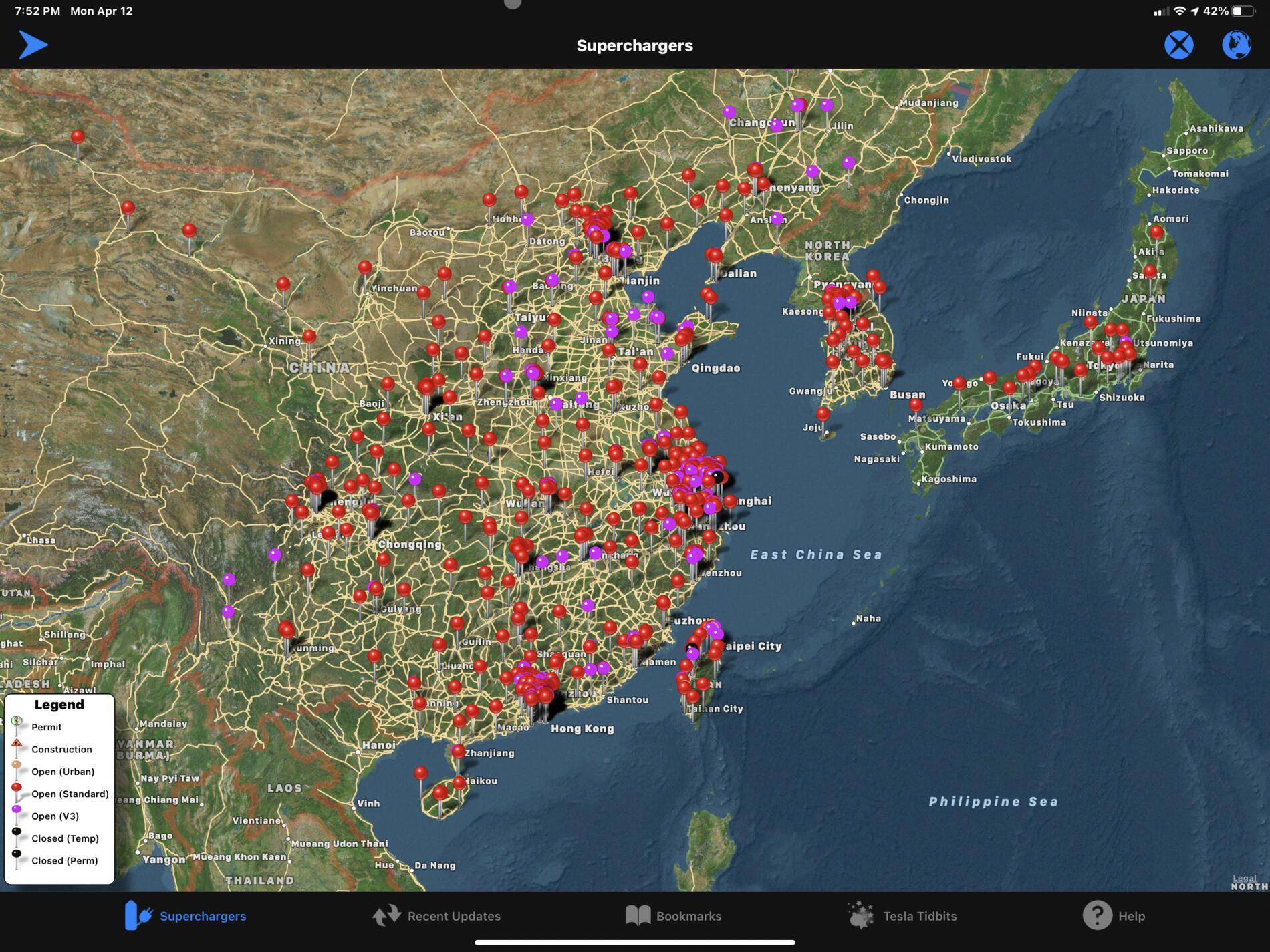Tap the Bookmarks open-book icon
This screenshot has height=952, width=1270.
coord(638,915)
